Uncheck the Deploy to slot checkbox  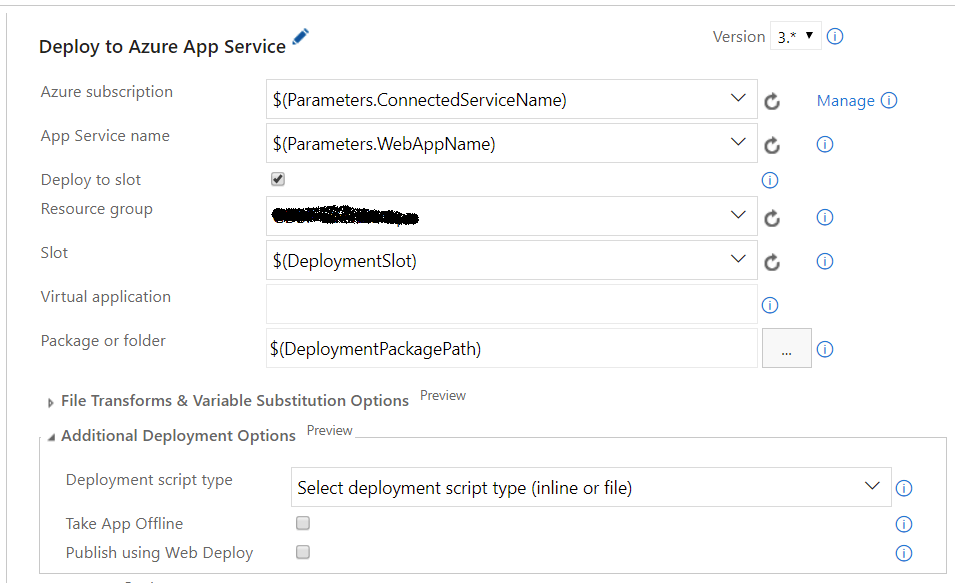coord(278,179)
